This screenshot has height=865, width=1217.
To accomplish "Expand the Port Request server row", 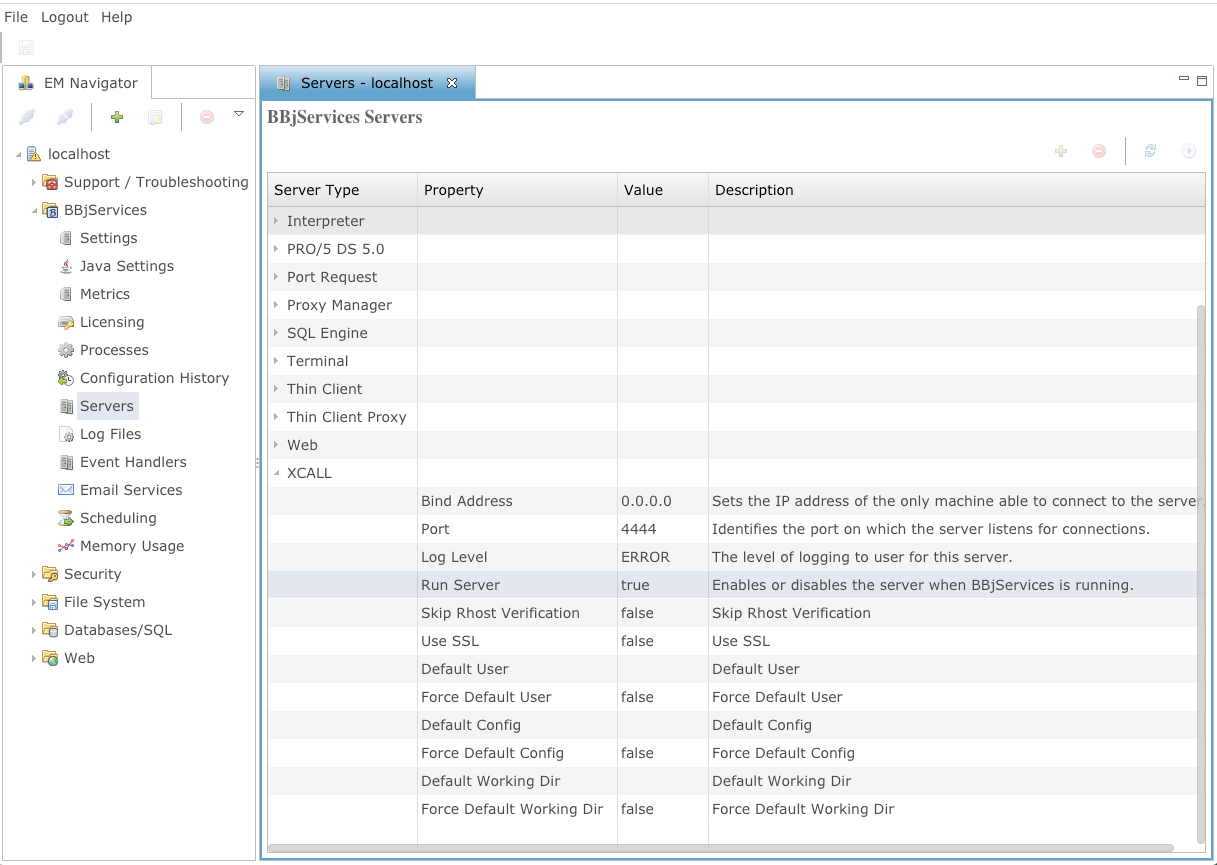I will click(277, 277).
